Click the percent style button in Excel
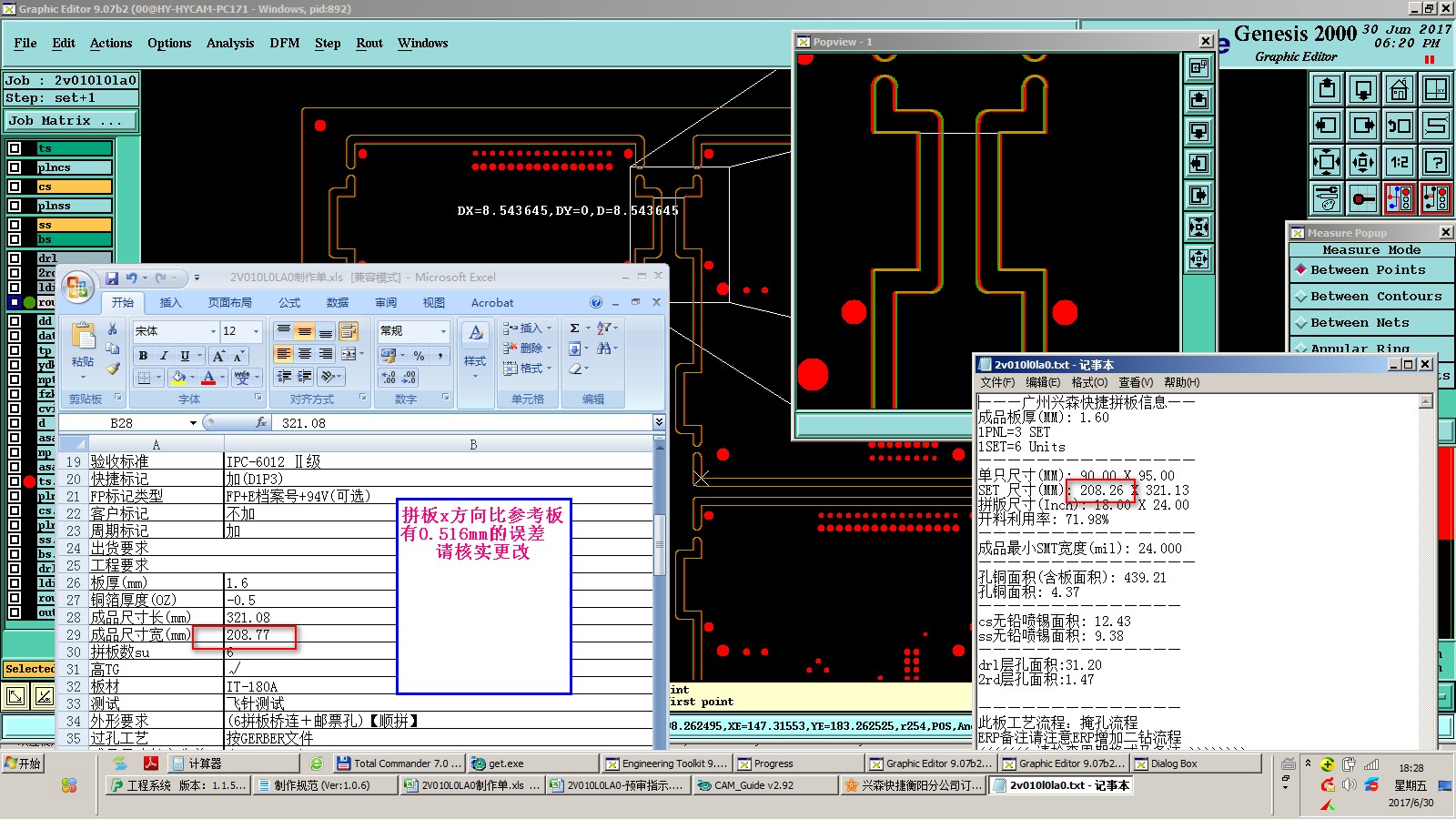The width and height of the screenshot is (1456, 819). (x=419, y=356)
